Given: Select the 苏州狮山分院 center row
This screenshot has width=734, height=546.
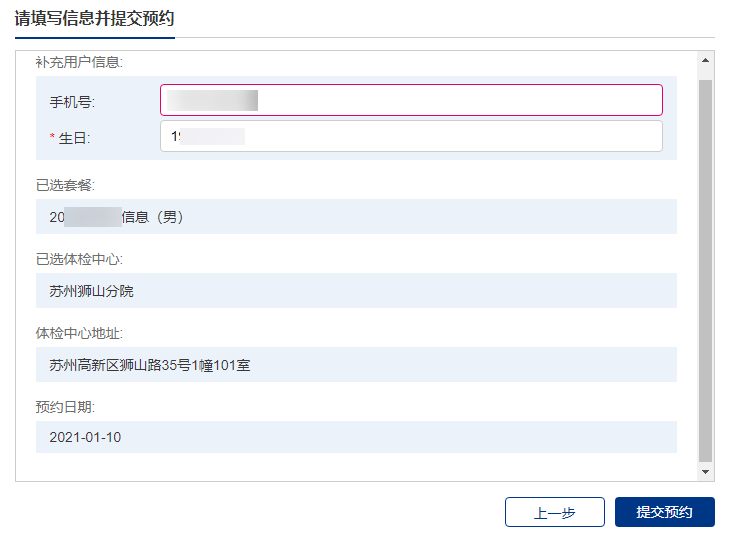Looking at the screenshot, I should [356, 291].
